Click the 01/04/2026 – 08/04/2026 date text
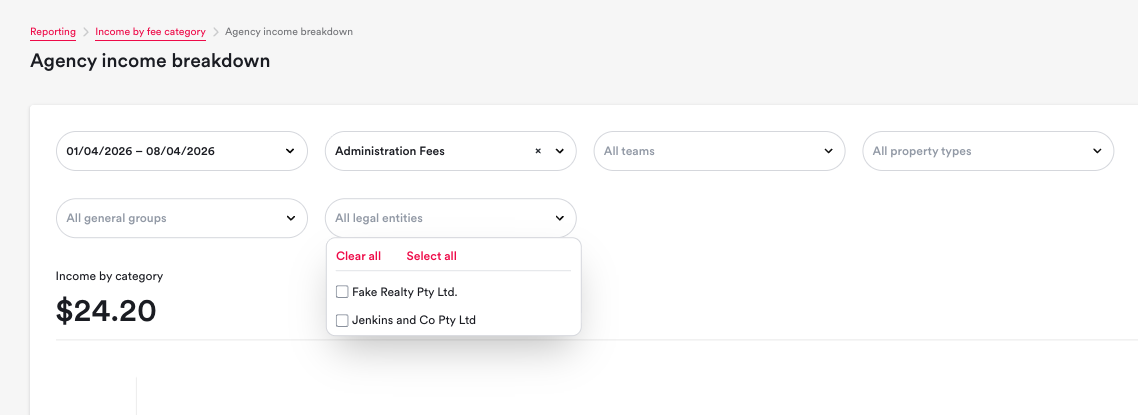This screenshot has height=415, width=1138. point(140,151)
